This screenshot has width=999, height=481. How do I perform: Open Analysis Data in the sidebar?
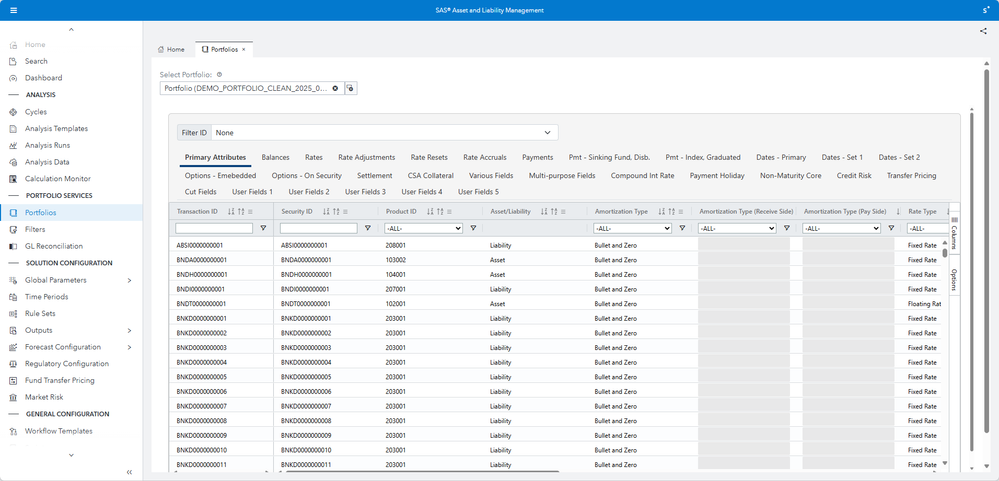47,162
